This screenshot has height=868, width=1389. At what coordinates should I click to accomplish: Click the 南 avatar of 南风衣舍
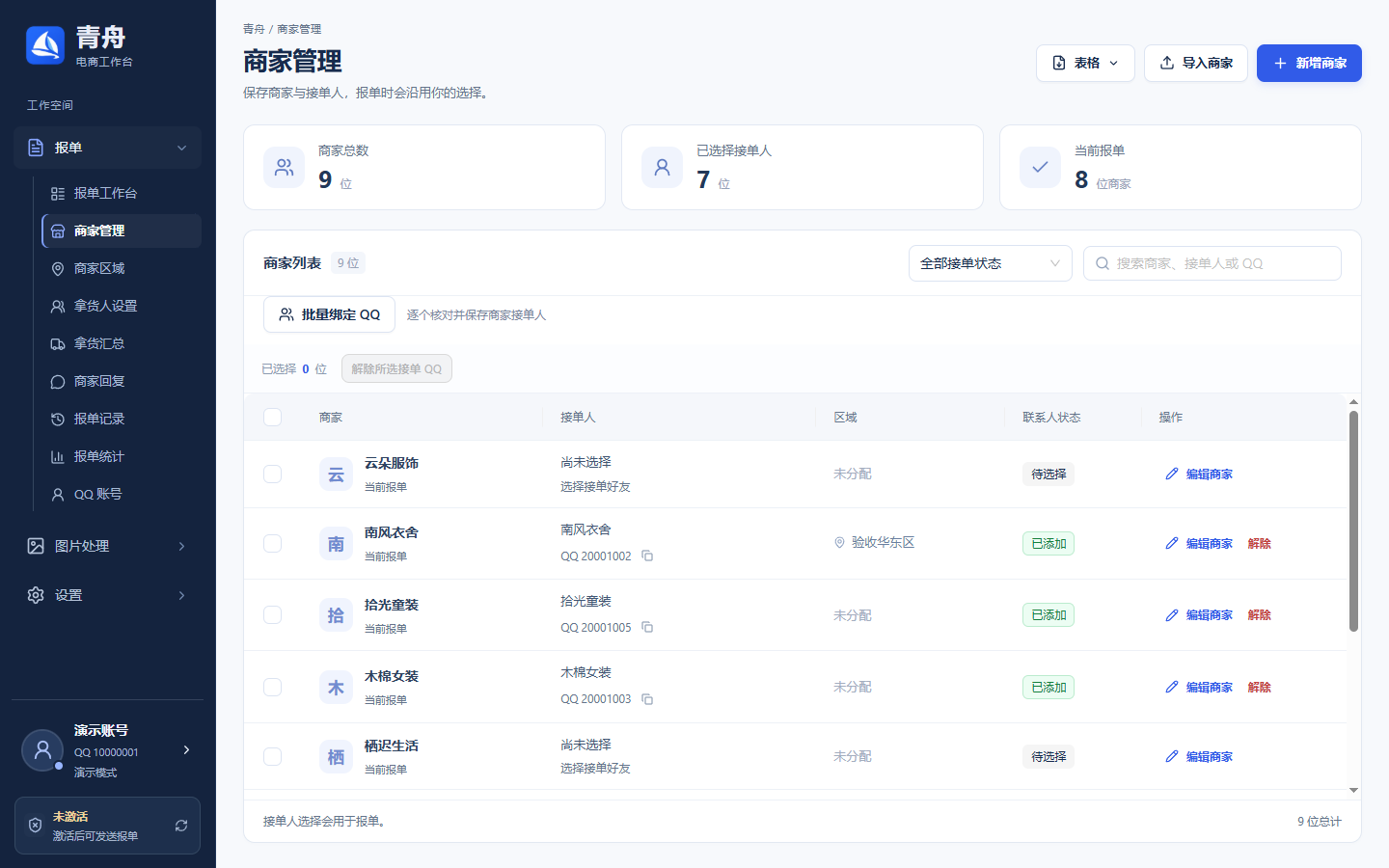click(x=336, y=544)
